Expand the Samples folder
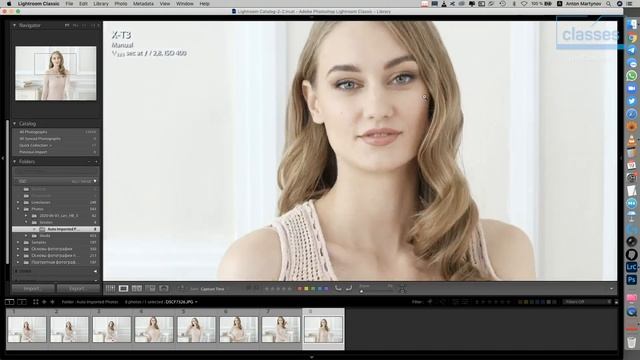The width and height of the screenshot is (640, 360). coord(18,242)
